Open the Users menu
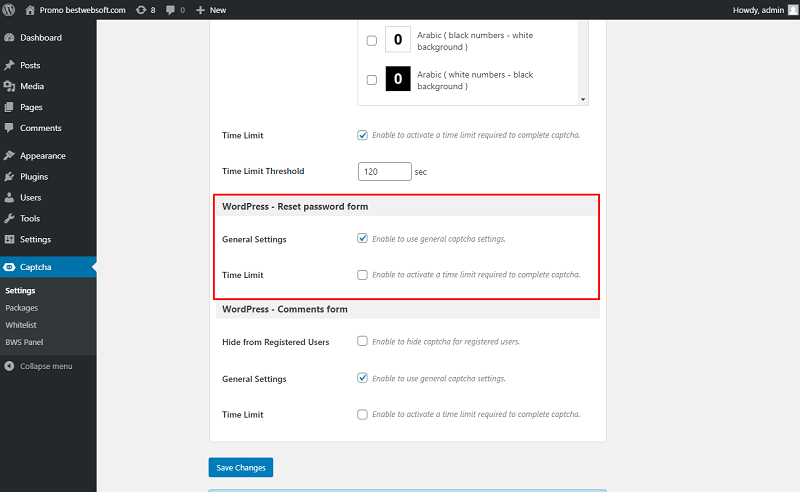This screenshot has width=800, height=492. coord(48,198)
